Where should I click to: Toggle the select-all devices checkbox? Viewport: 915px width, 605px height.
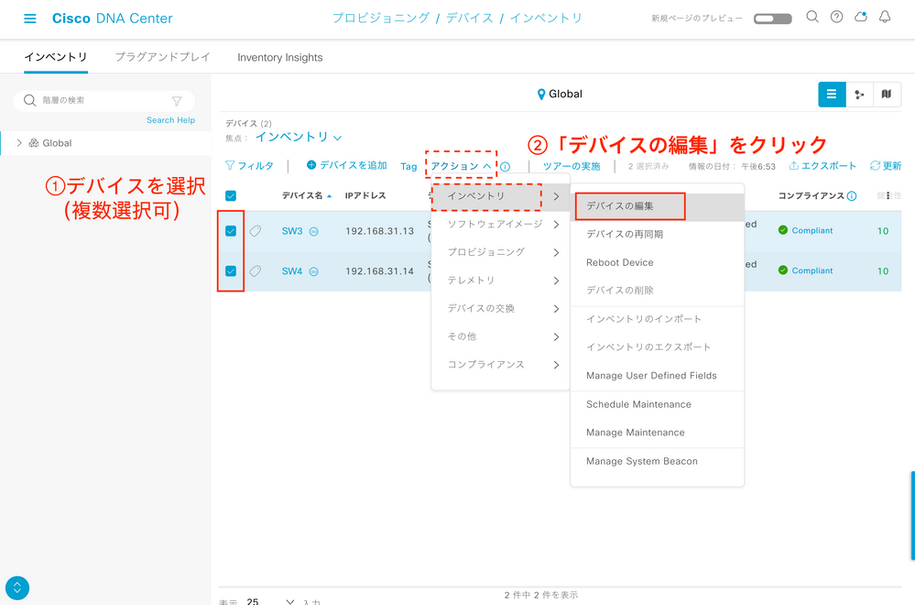click(x=231, y=196)
